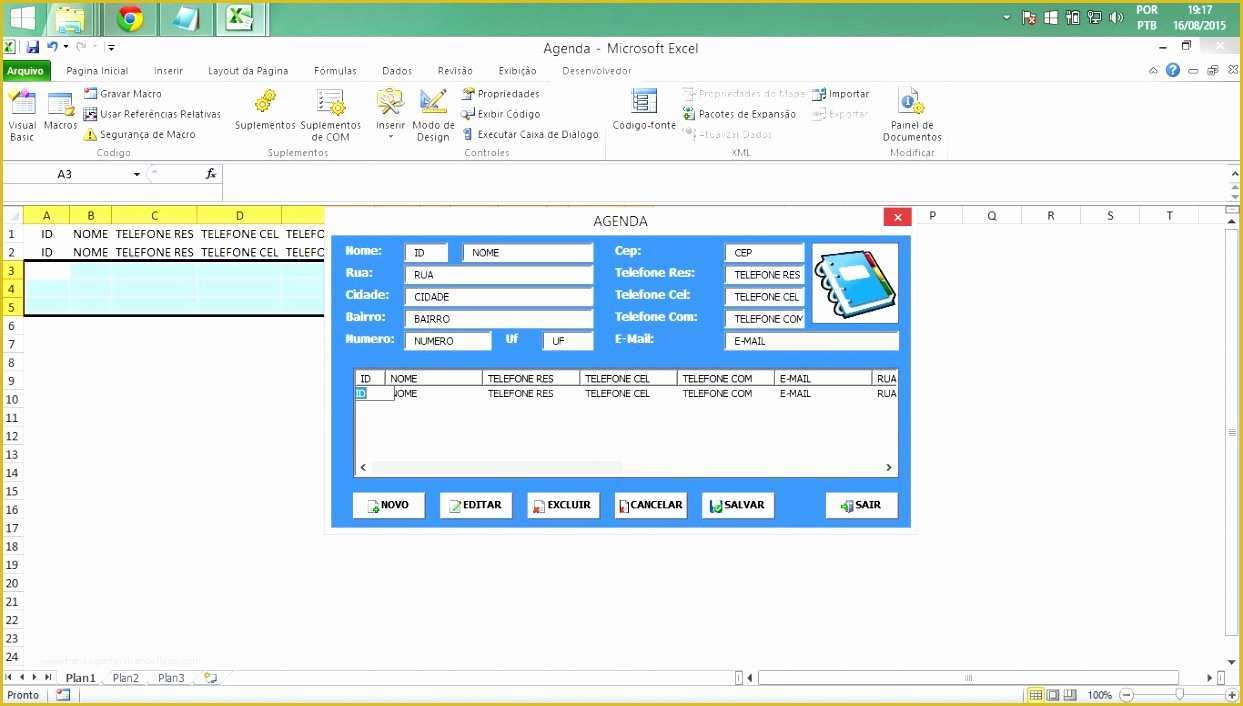Open the Visual Basic editor
Viewport: 1243px width, 706px height.
click(22, 115)
